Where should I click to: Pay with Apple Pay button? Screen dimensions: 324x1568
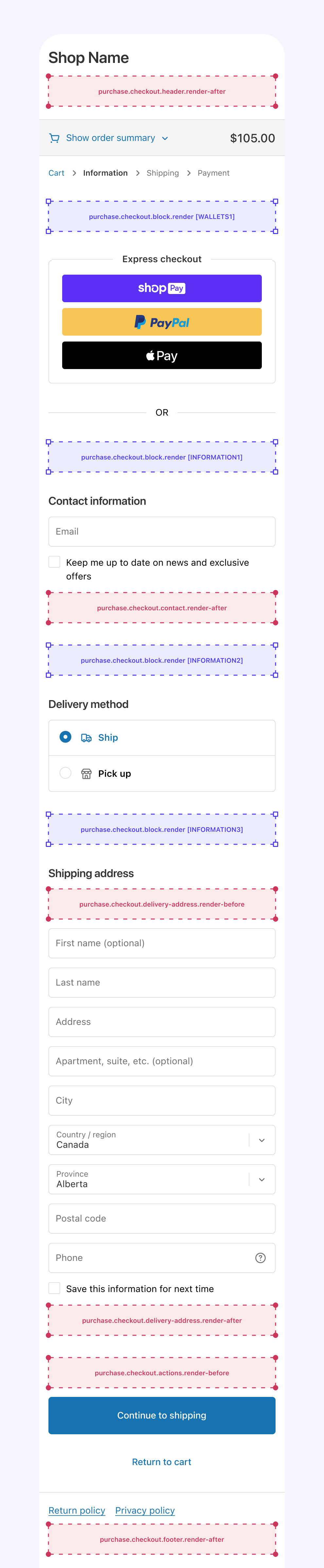pyautogui.click(x=162, y=356)
